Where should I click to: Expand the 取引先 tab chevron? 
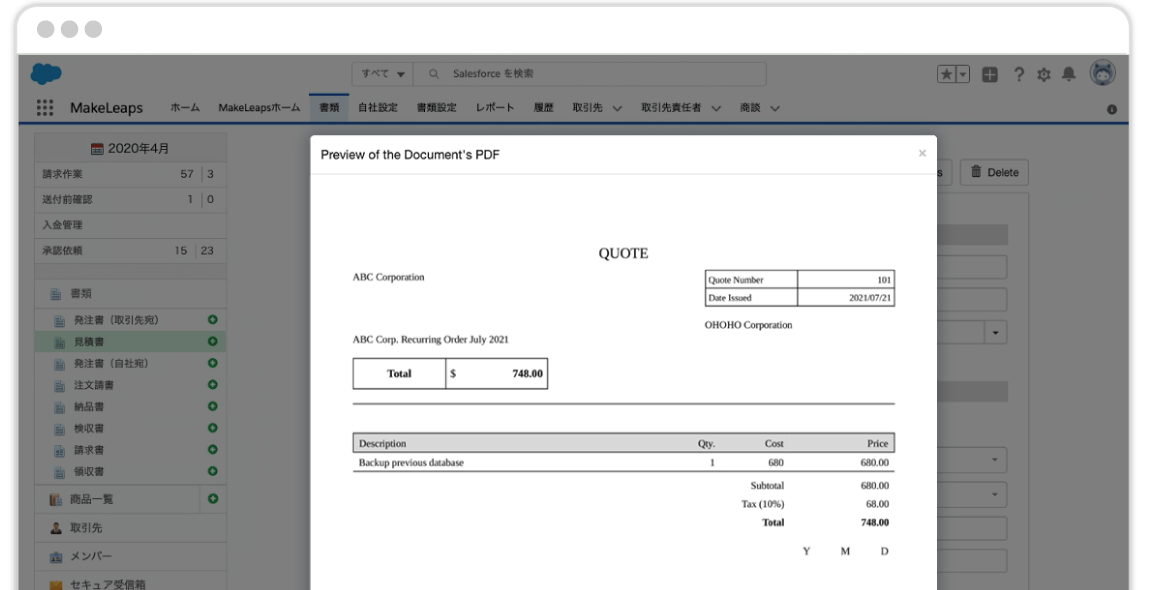[x=616, y=108]
